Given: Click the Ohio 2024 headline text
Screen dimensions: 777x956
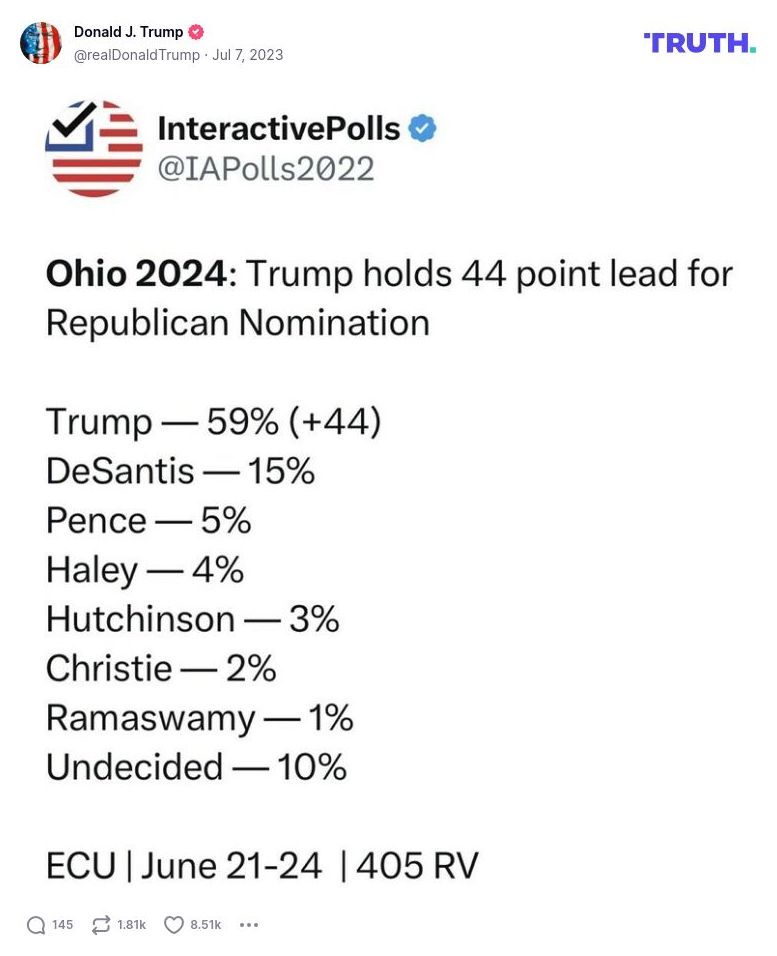Looking at the screenshot, I should tap(110, 273).
